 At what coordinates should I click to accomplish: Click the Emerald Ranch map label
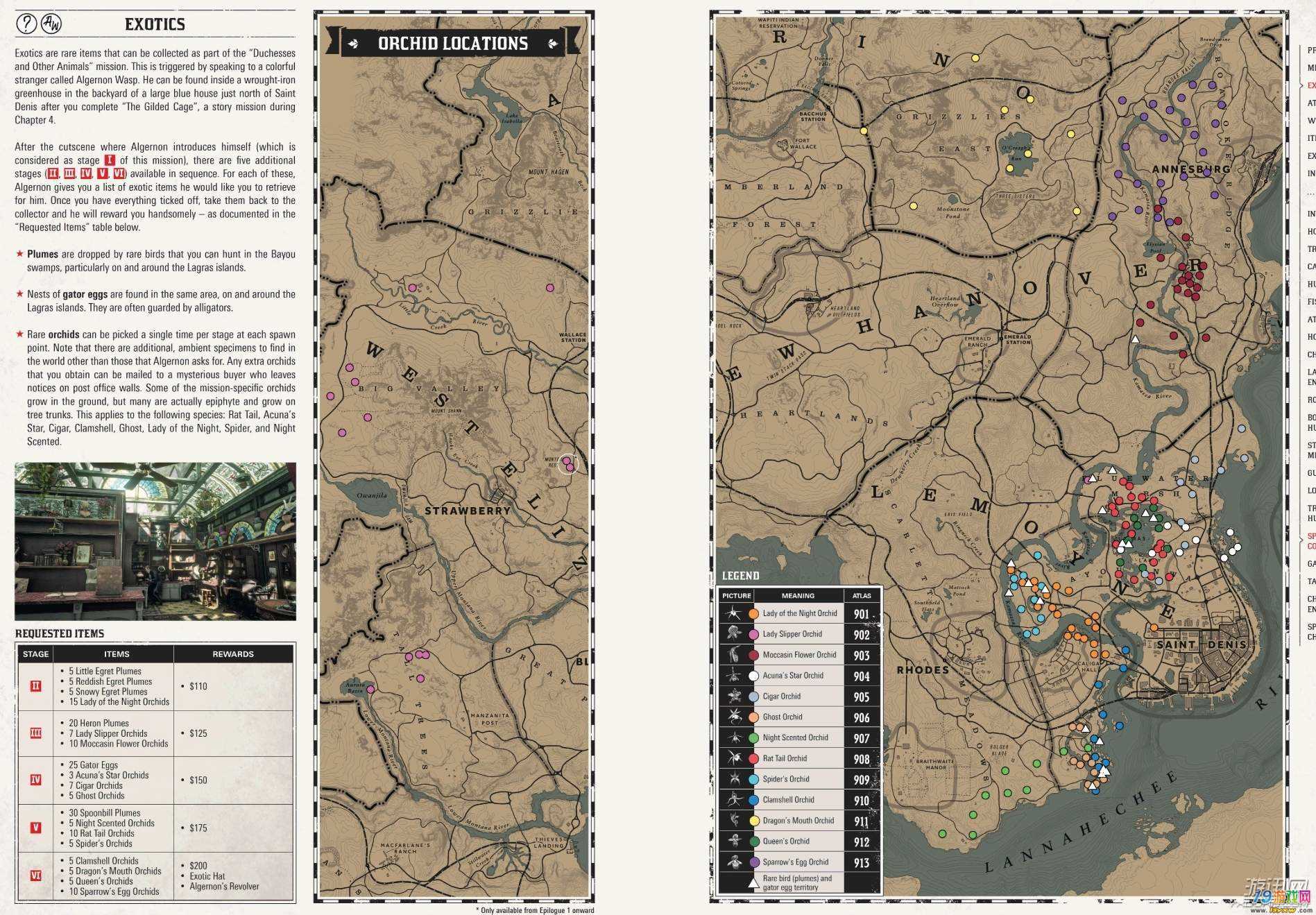pos(977,341)
